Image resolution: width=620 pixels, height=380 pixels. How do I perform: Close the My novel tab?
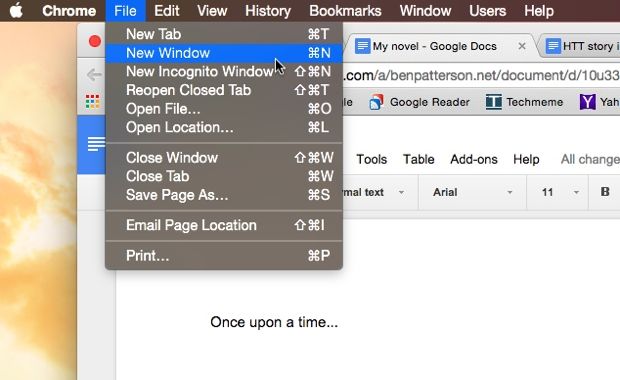(x=522, y=46)
